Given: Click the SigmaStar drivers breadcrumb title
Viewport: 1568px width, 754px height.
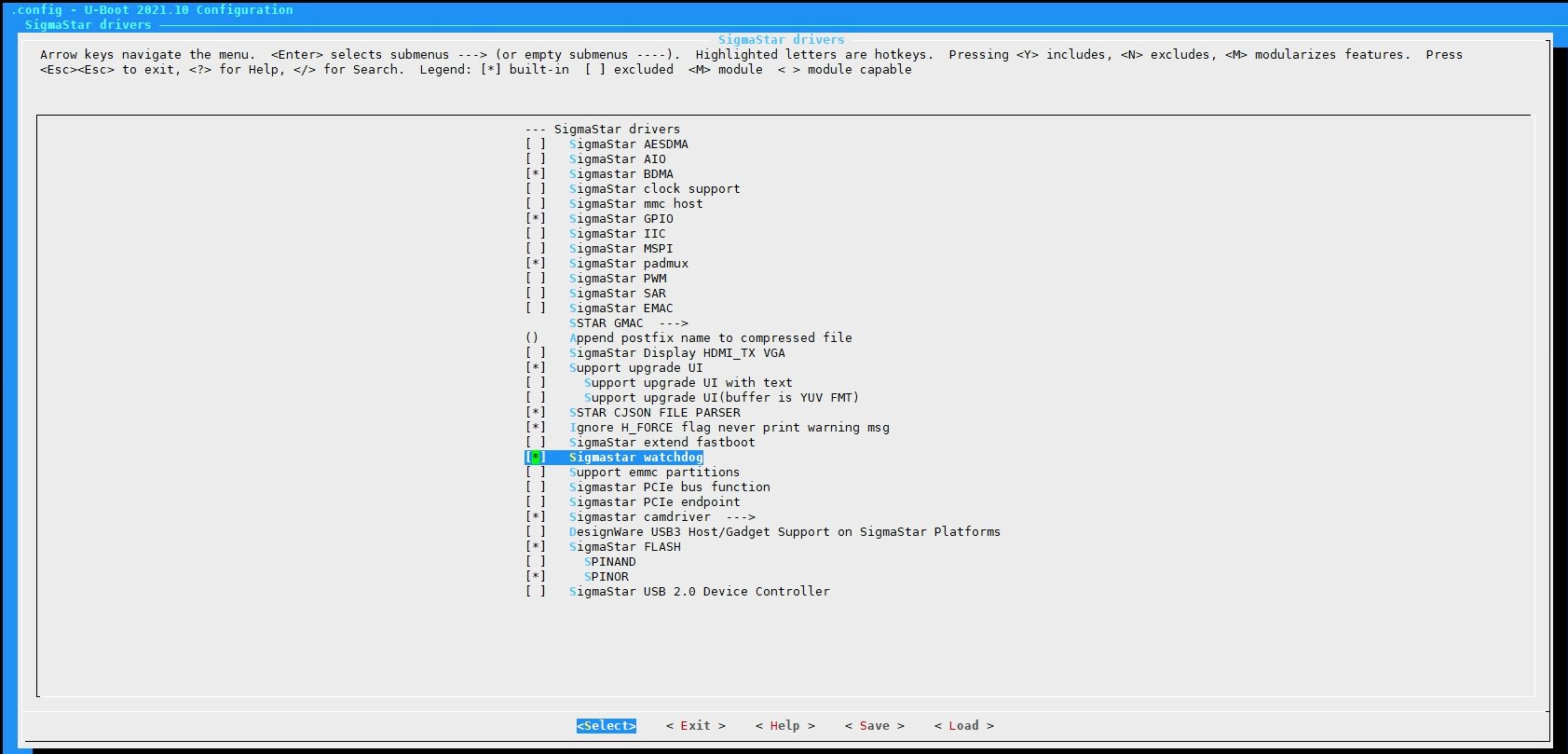Looking at the screenshot, I should click(89, 25).
